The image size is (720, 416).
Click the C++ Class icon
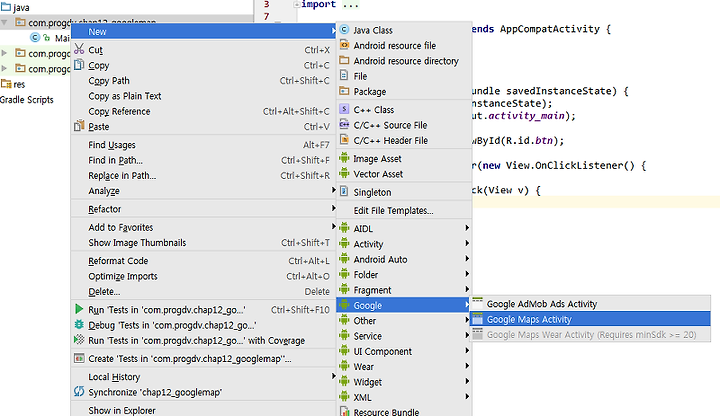(344, 109)
